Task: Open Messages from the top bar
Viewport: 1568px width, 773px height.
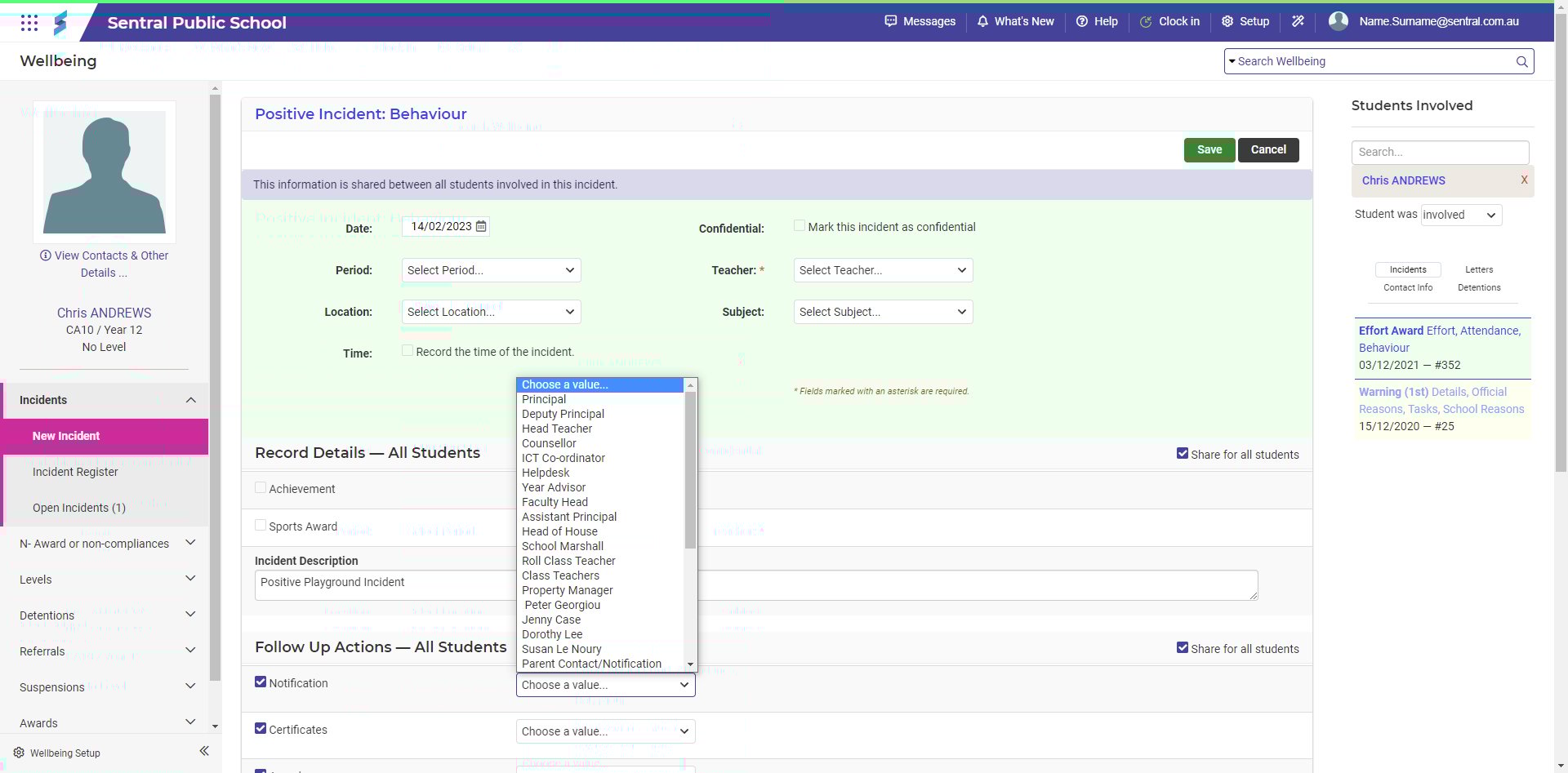Action: 920,21
